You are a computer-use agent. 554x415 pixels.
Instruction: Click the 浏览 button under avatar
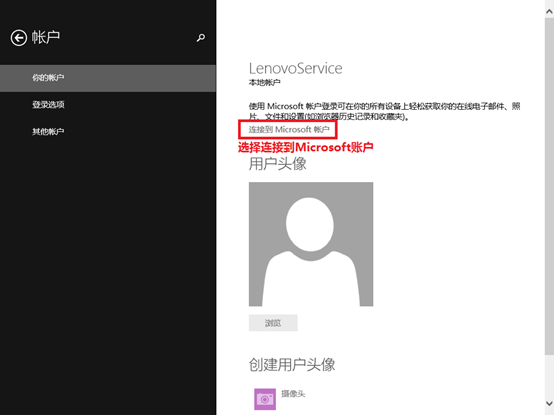[x=273, y=323]
